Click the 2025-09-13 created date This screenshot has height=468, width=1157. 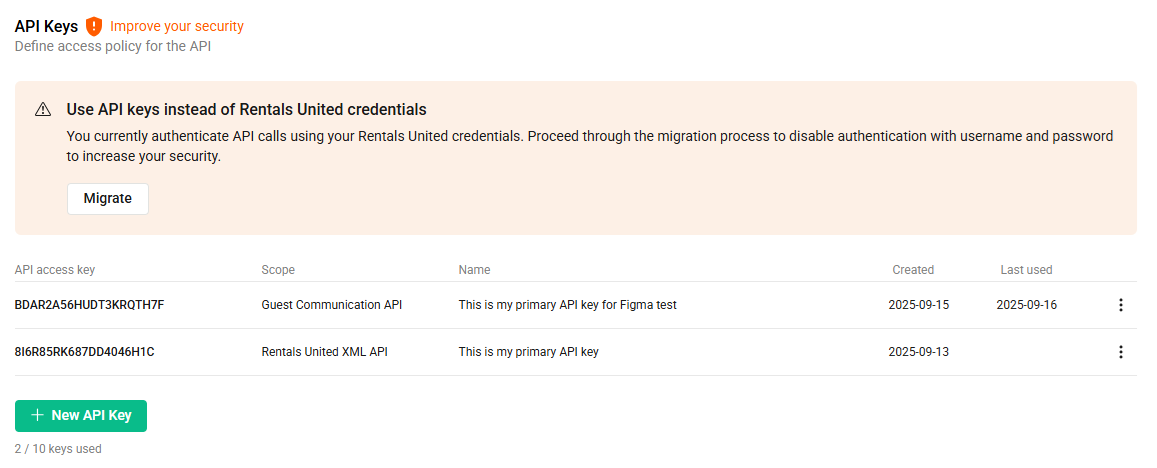pyautogui.click(x=918, y=352)
